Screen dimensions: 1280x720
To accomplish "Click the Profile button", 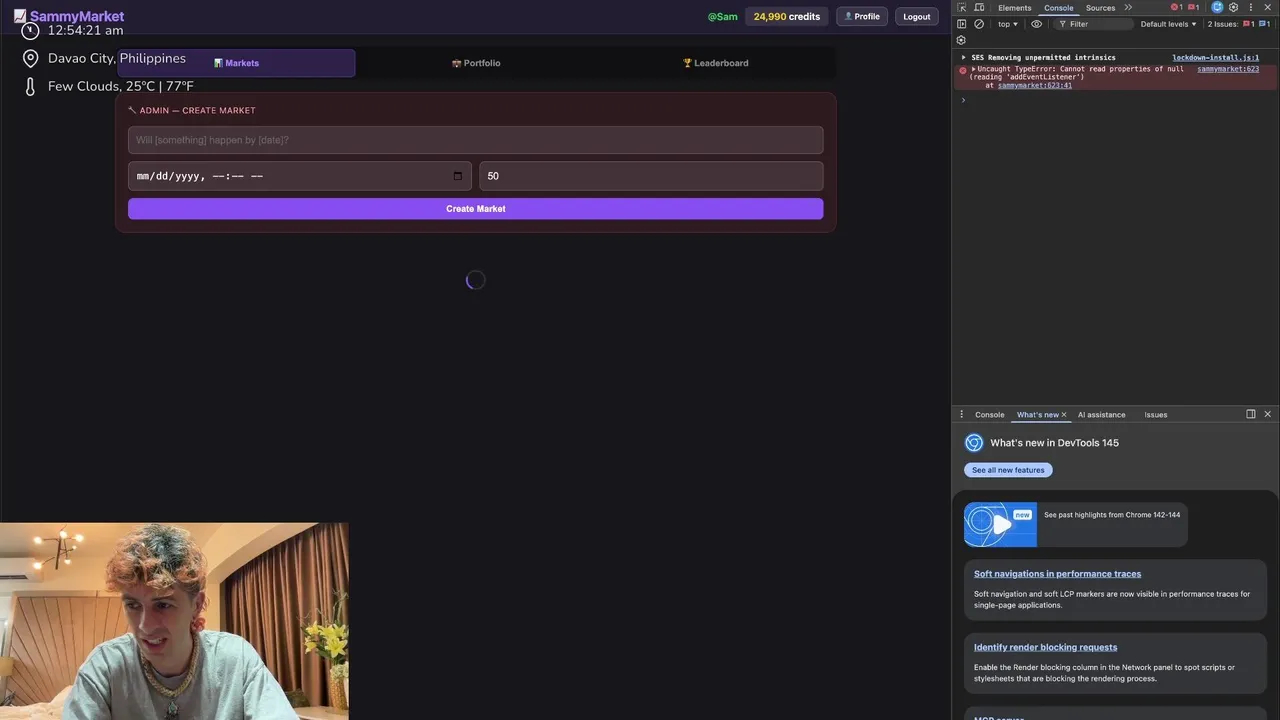I will [x=861, y=16].
